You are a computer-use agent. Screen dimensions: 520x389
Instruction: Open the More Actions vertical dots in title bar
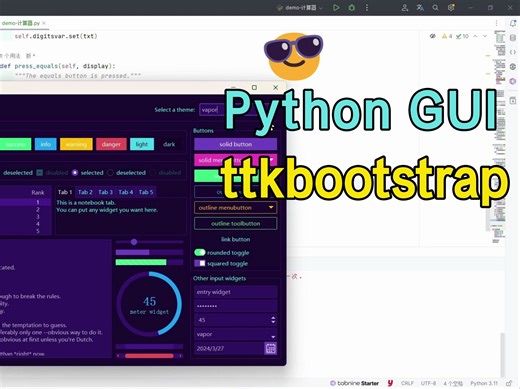pos(367,7)
